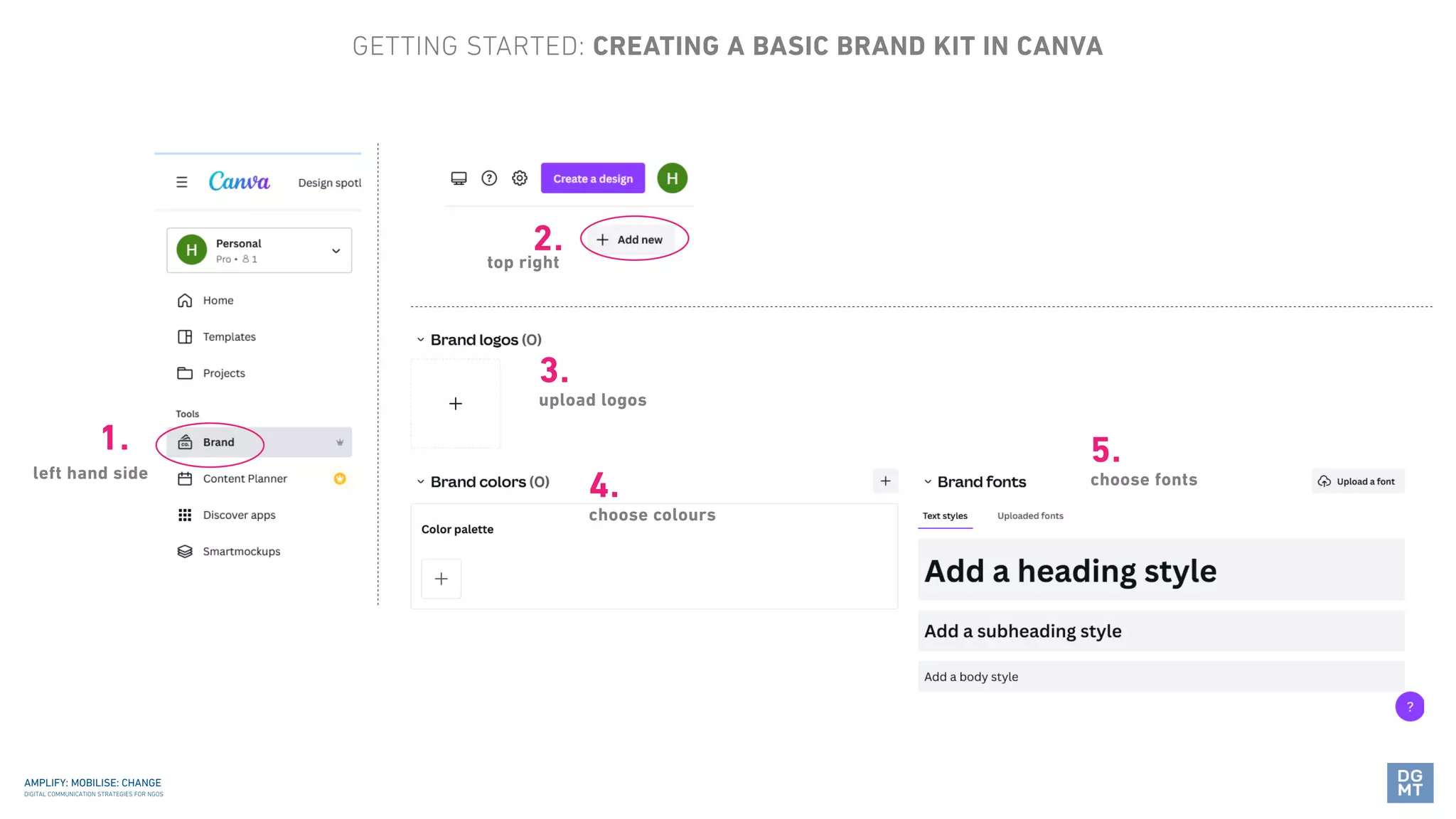Click Add a body style
The width and height of the screenshot is (1456, 819).
click(x=1161, y=677)
